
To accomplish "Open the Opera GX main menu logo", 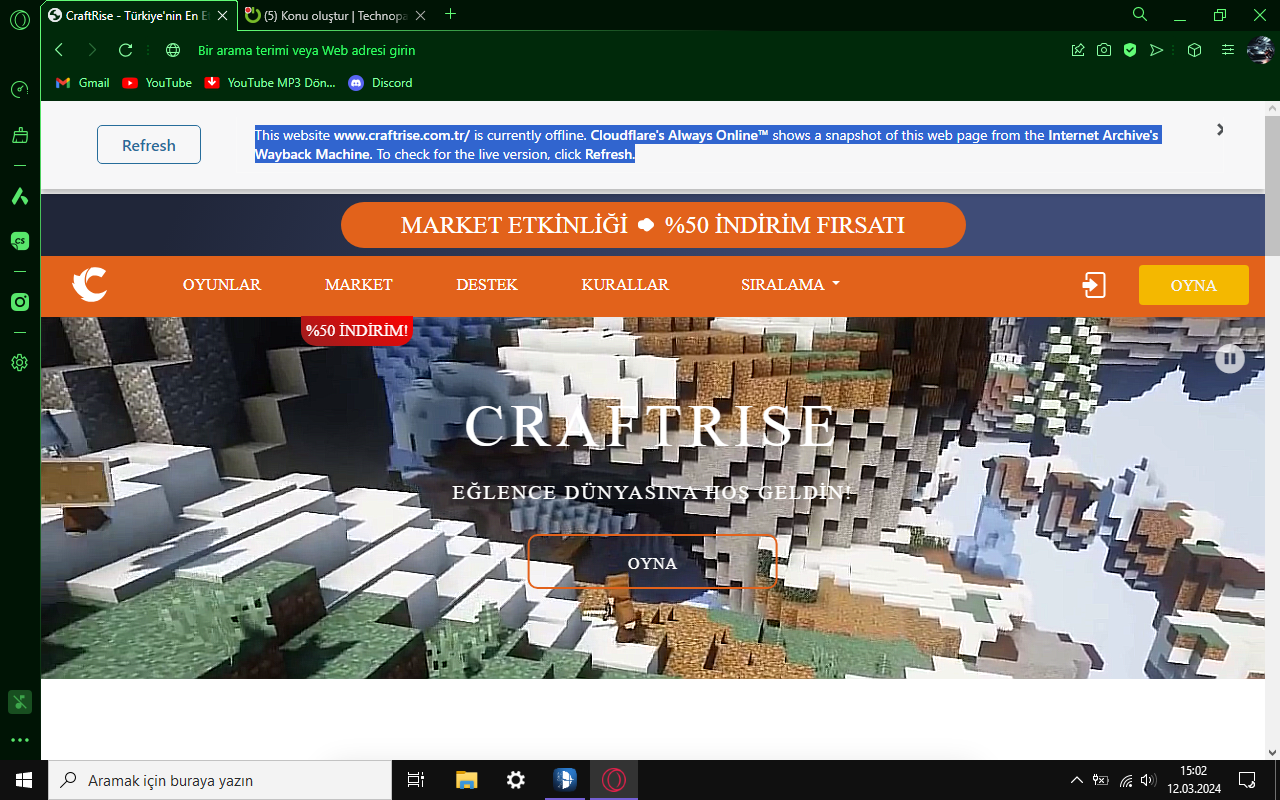I will 19,20.
